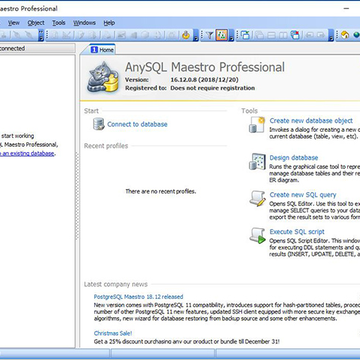Click the 'Start' section heading
360x360 pixels.
click(91, 111)
